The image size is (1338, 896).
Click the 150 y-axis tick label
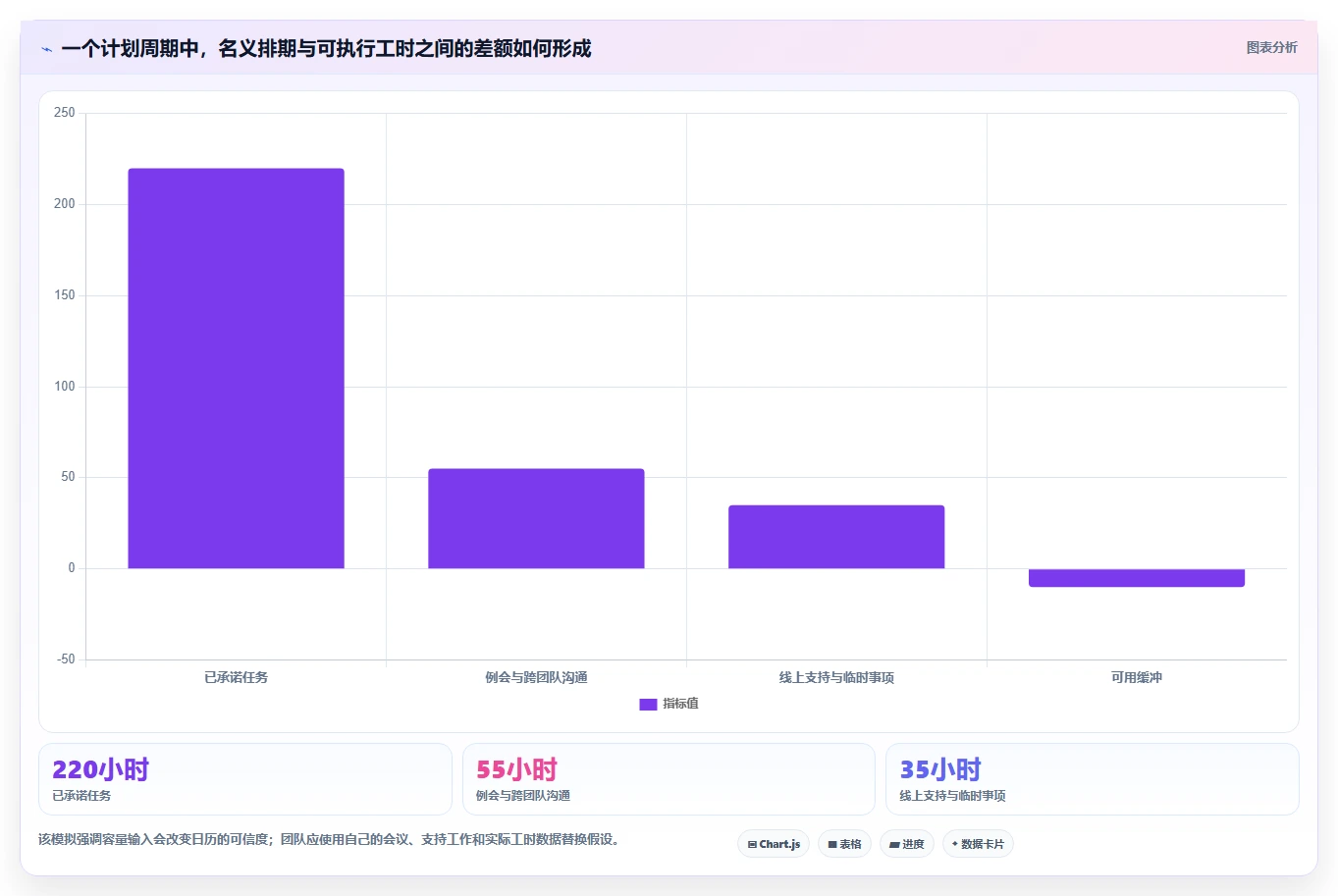tap(65, 295)
